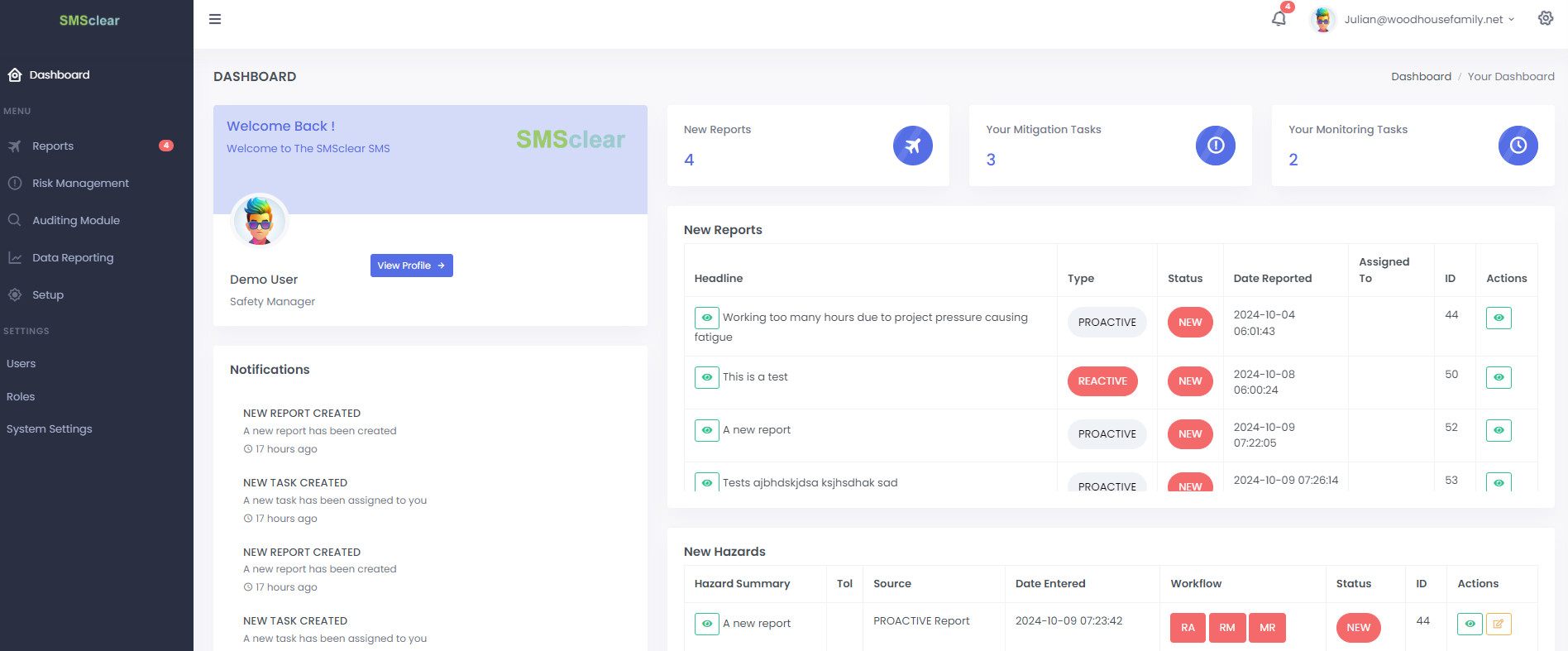The width and height of the screenshot is (1568, 651).
Task: Expand the Setup menu in sidebar
Action: (48, 294)
